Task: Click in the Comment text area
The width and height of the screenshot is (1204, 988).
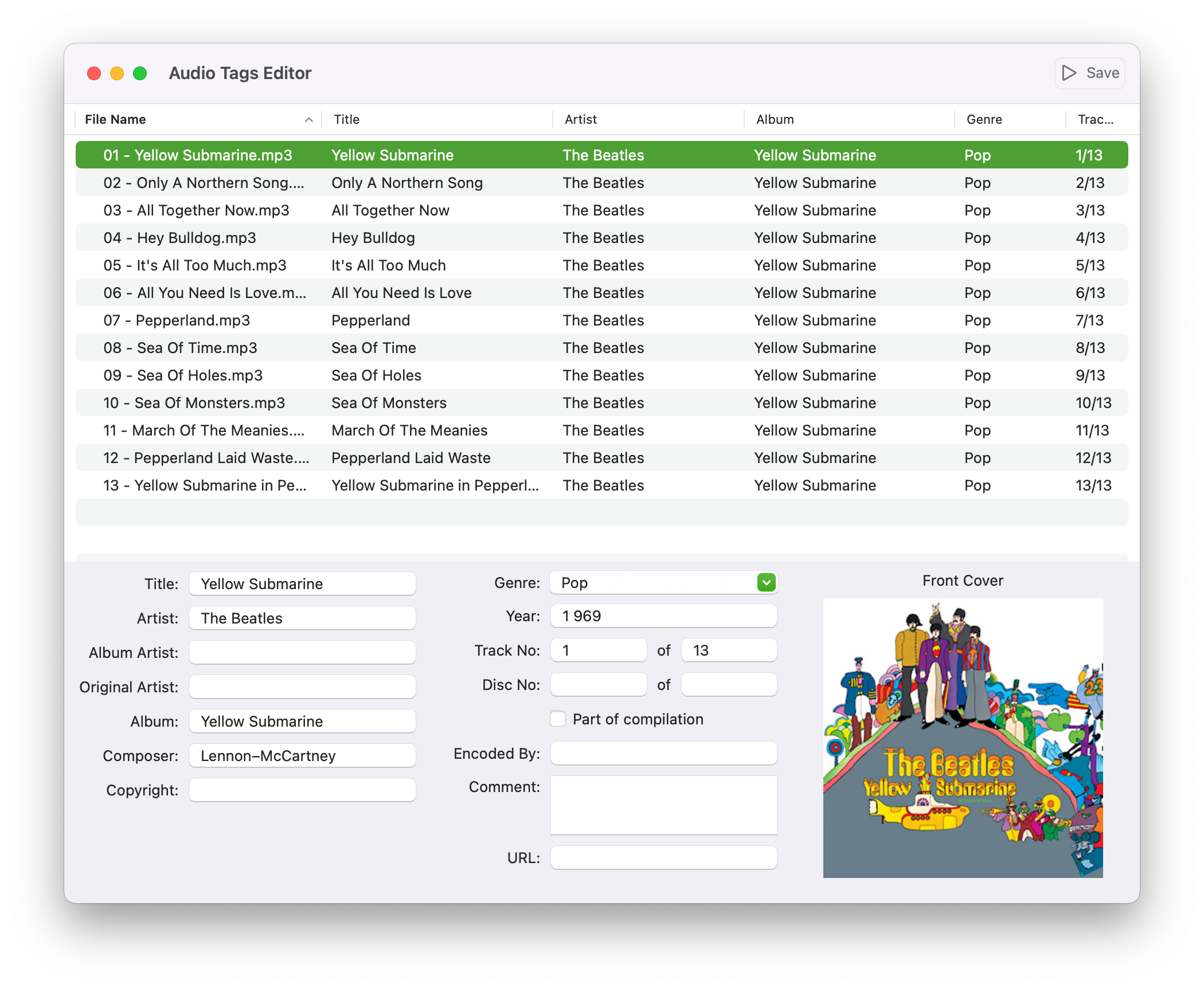Action: pyautogui.click(x=663, y=805)
